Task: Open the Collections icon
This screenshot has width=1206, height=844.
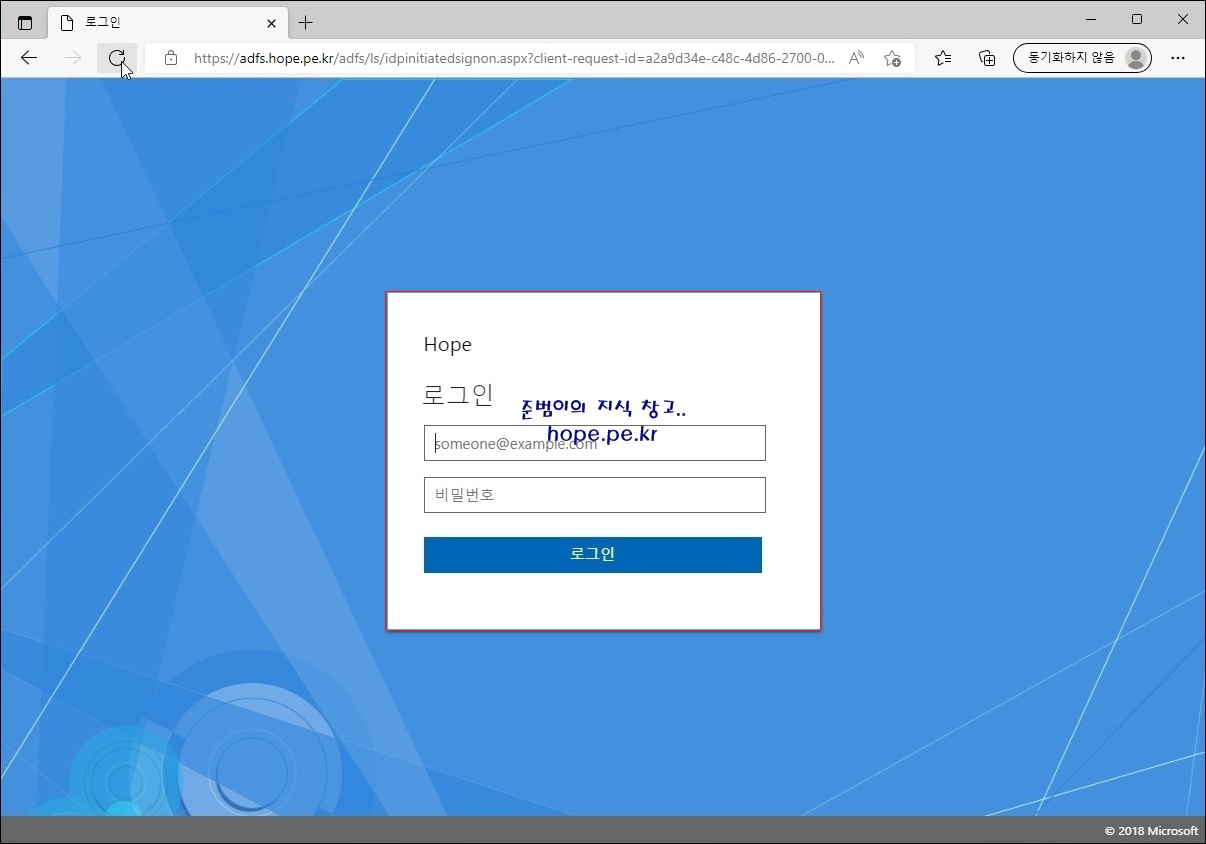Action: point(987,58)
